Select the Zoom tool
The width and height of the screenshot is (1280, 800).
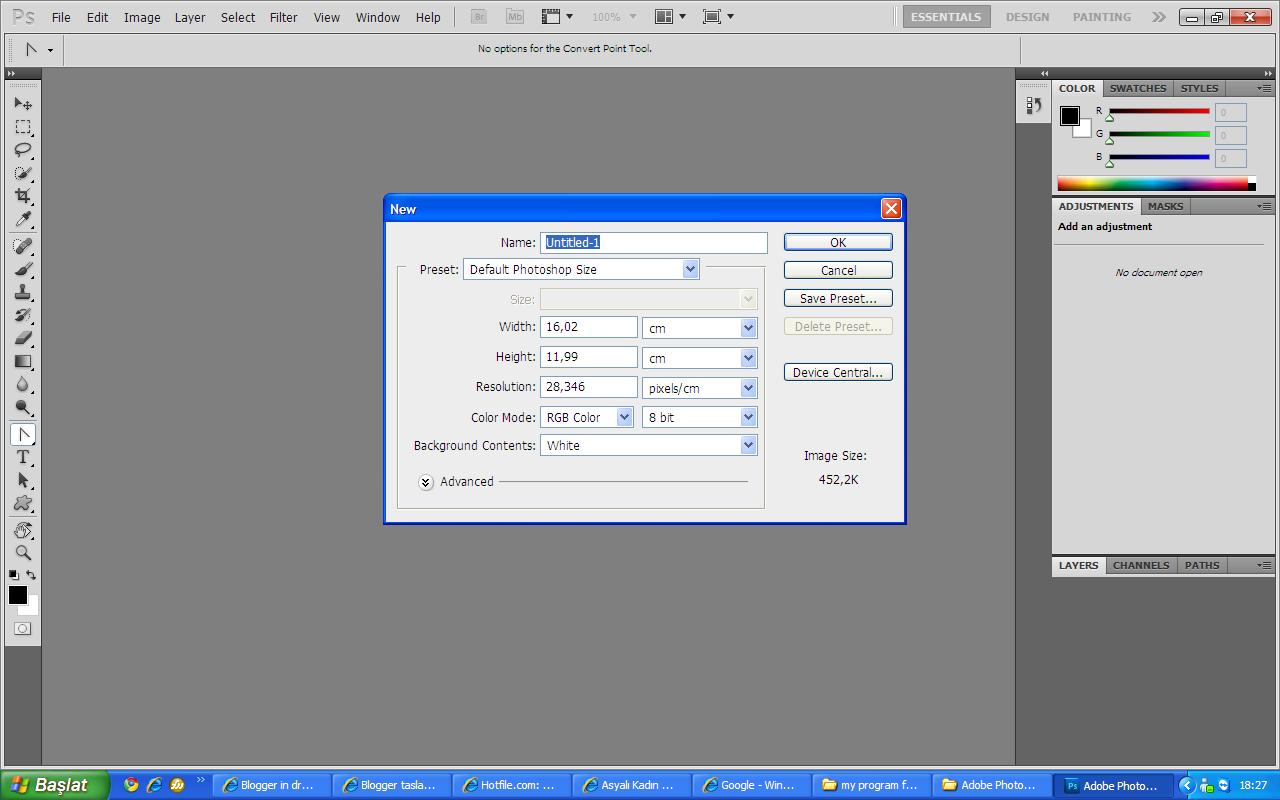[x=22, y=552]
